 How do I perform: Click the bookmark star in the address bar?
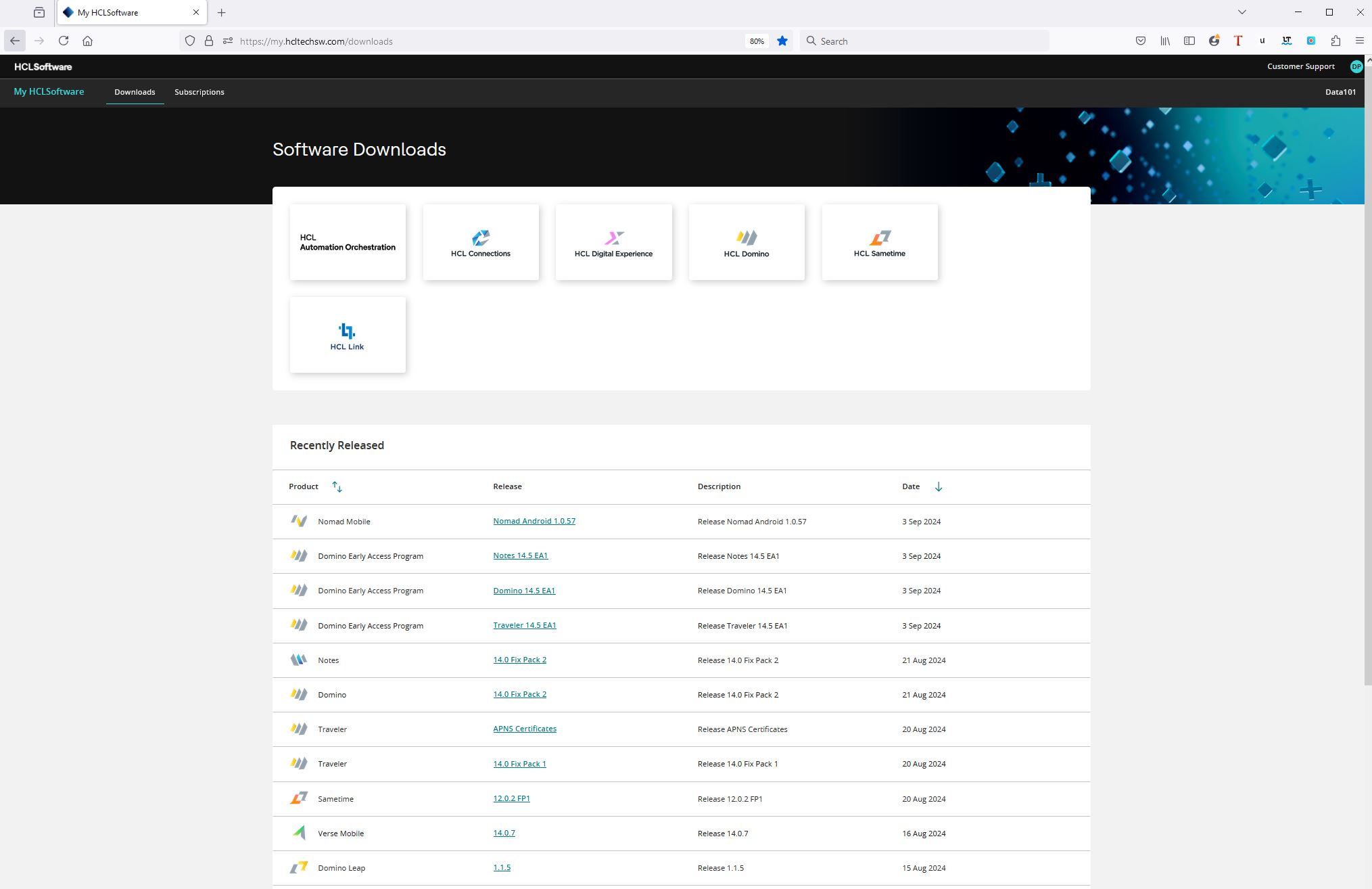(x=782, y=41)
